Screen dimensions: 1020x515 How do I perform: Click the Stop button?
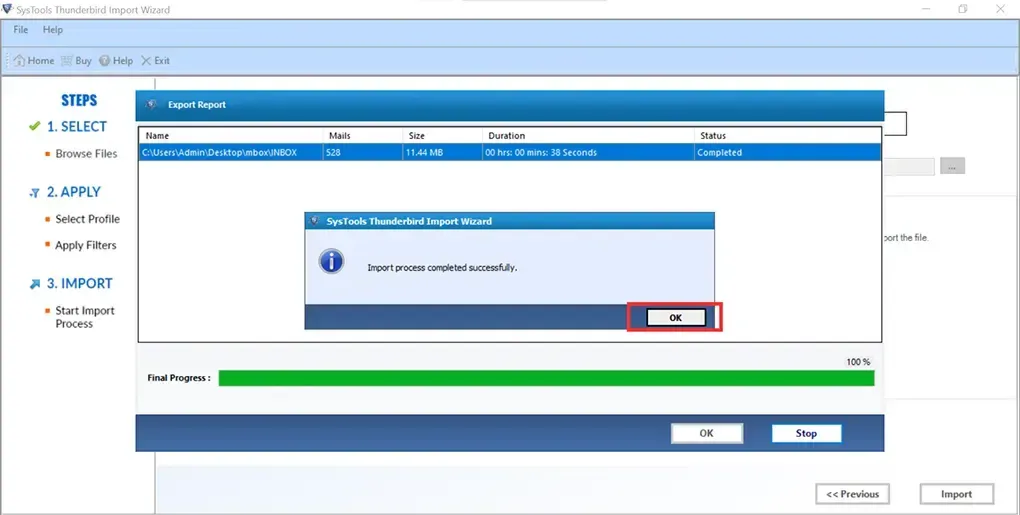[806, 434]
